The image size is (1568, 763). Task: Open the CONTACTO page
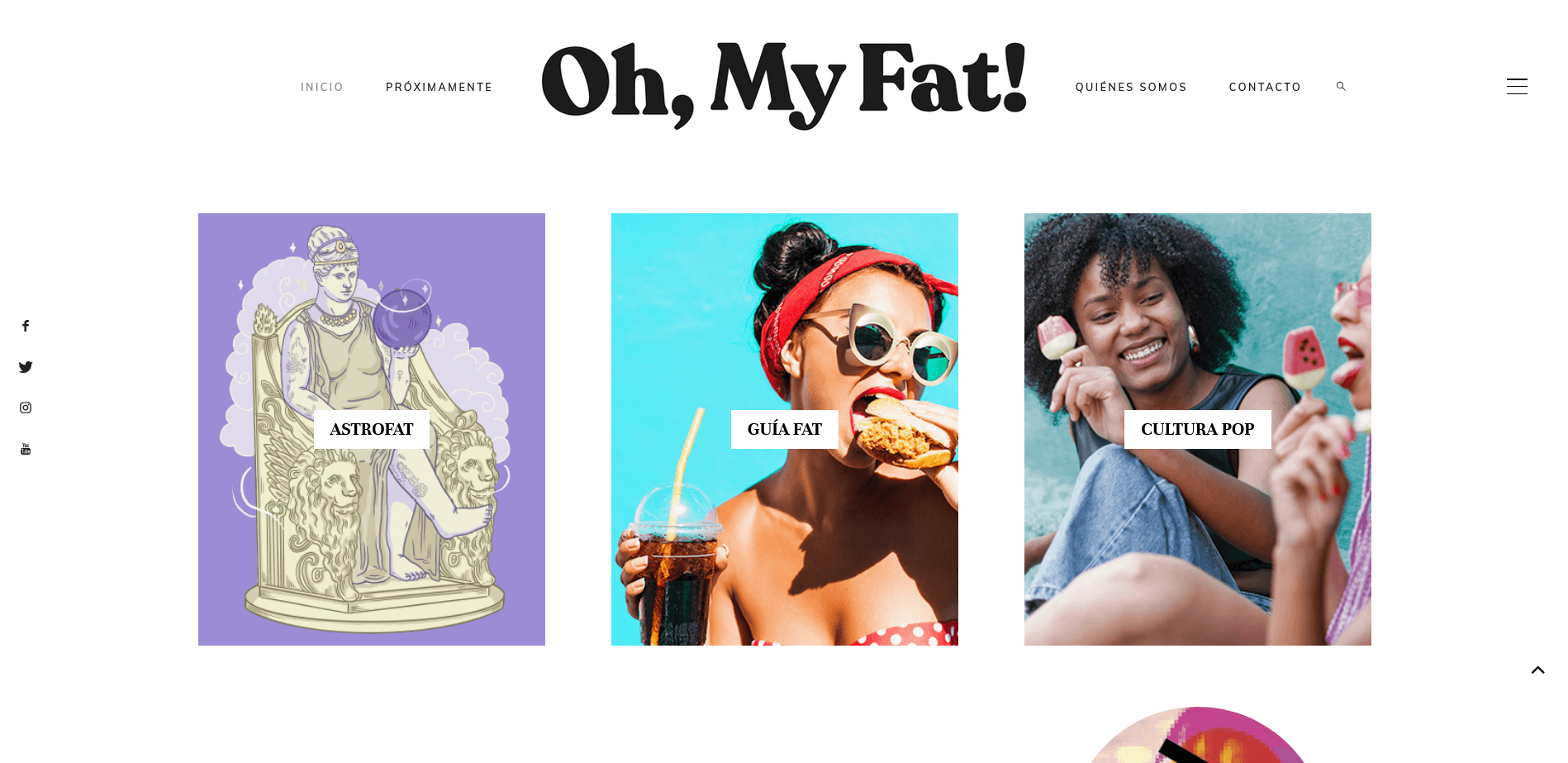pos(1265,87)
